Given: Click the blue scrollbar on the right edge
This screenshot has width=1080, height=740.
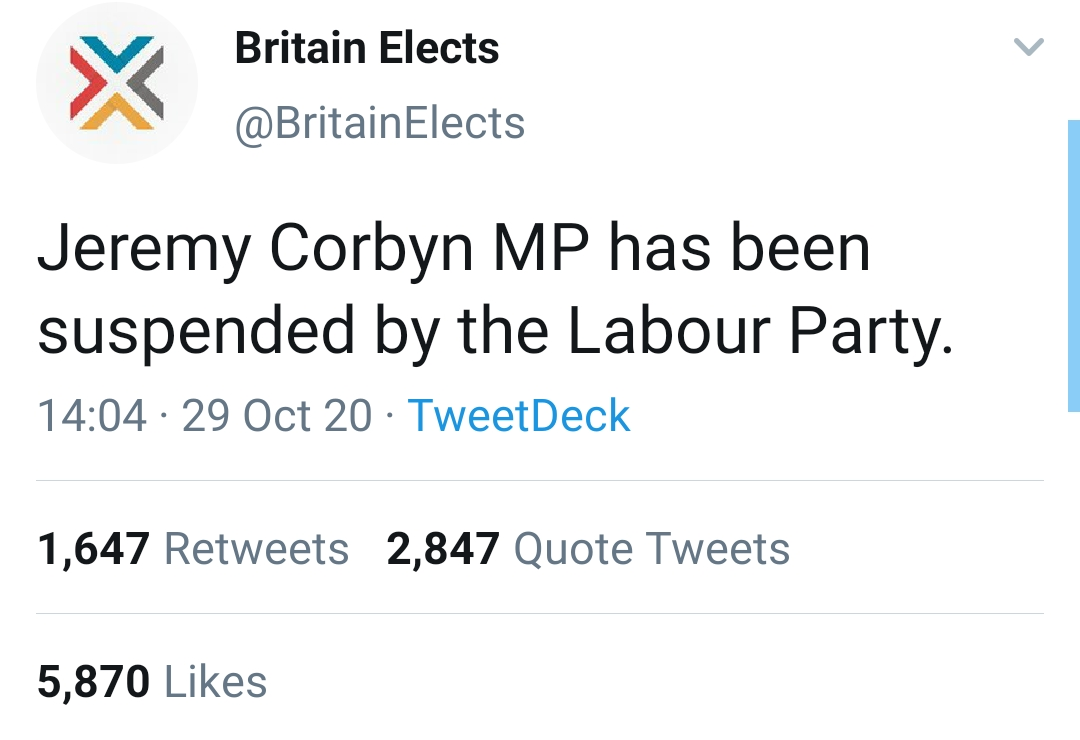Looking at the screenshot, I should pyautogui.click(x=1073, y=265).
